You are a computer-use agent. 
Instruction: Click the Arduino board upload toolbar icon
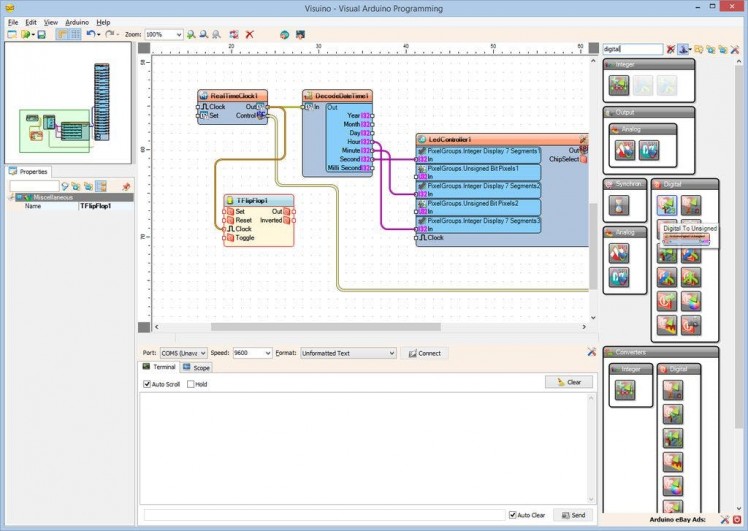(300, 34)
